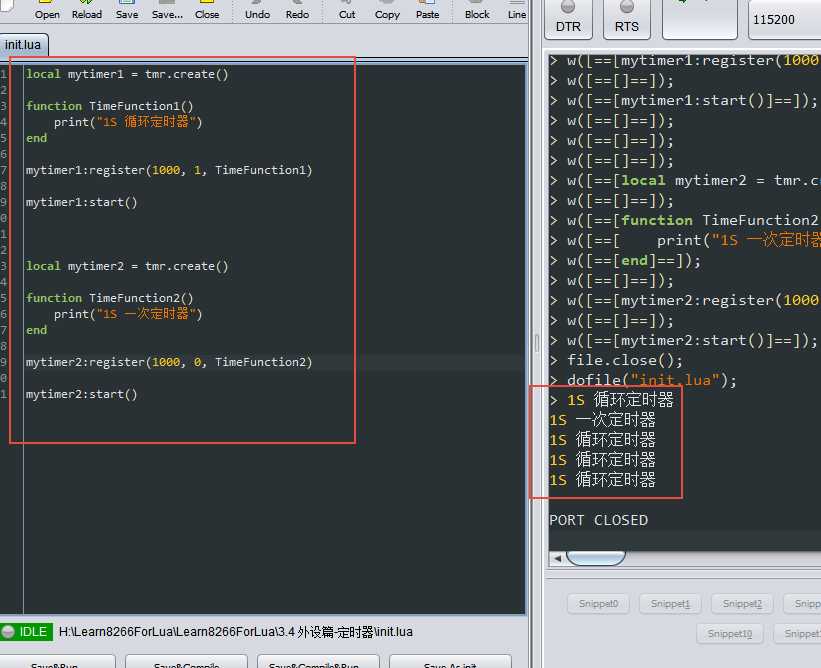
Task: Click the 'PORT CLOSED' terminal message
Action: click(598, 520)
